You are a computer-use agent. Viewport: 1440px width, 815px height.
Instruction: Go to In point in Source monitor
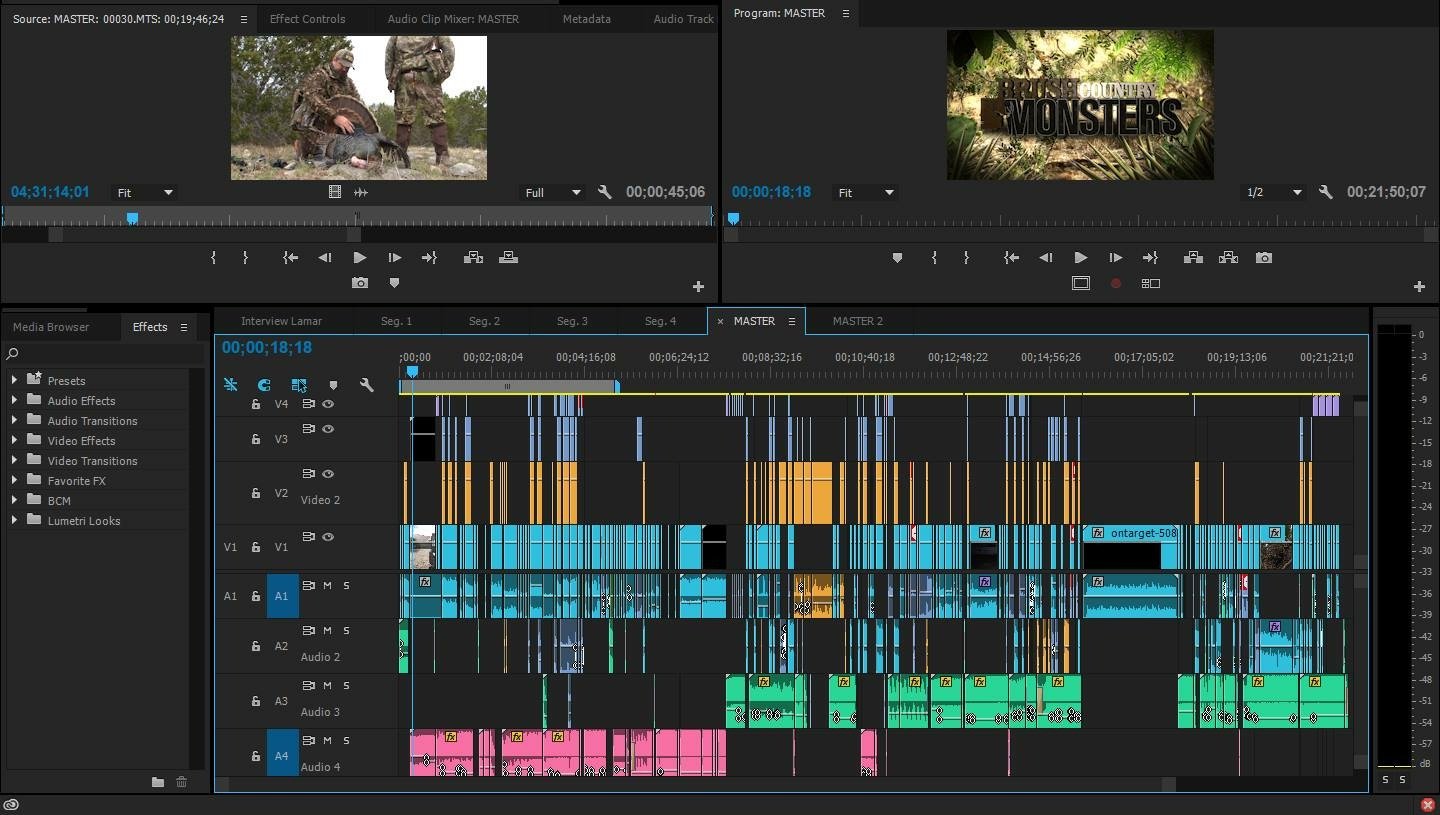click(x=290, y=258)
